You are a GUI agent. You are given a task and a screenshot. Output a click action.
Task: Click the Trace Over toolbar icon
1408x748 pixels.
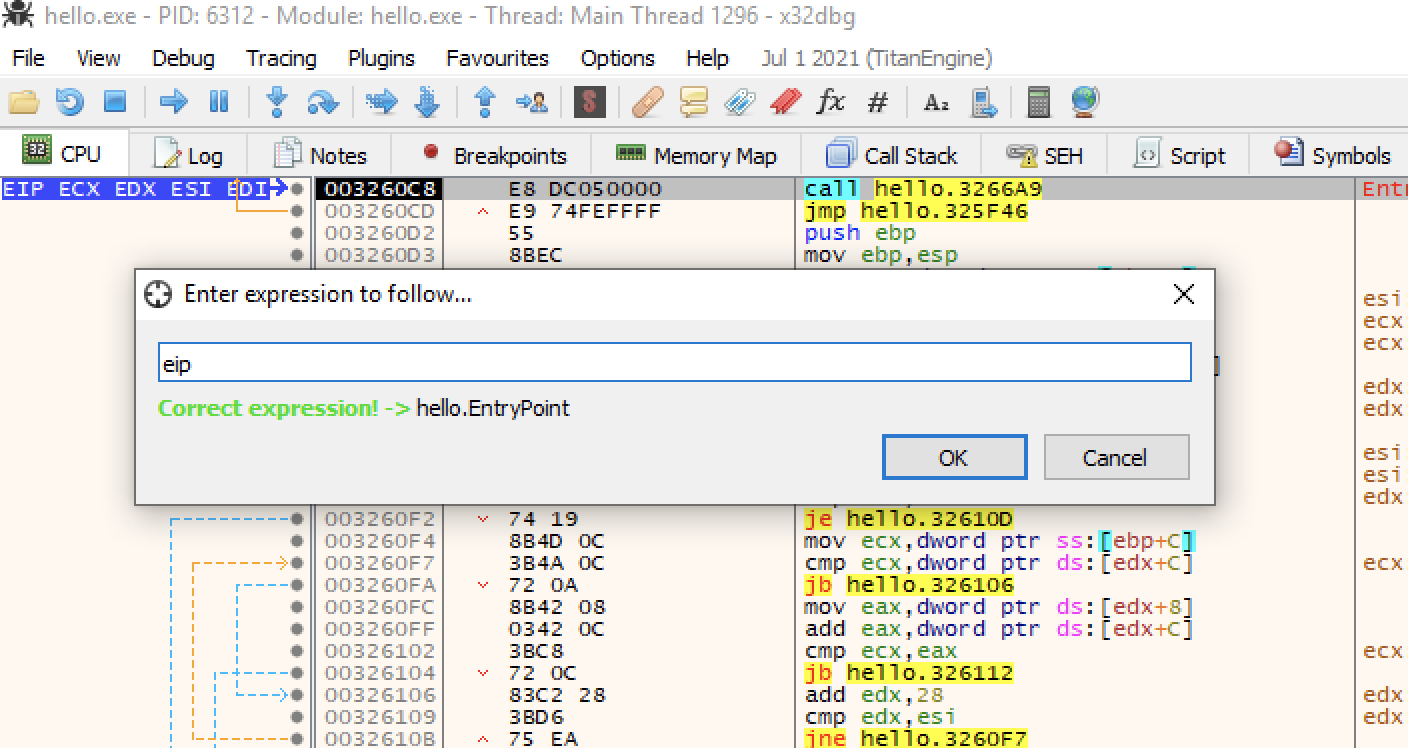point(427,101)
